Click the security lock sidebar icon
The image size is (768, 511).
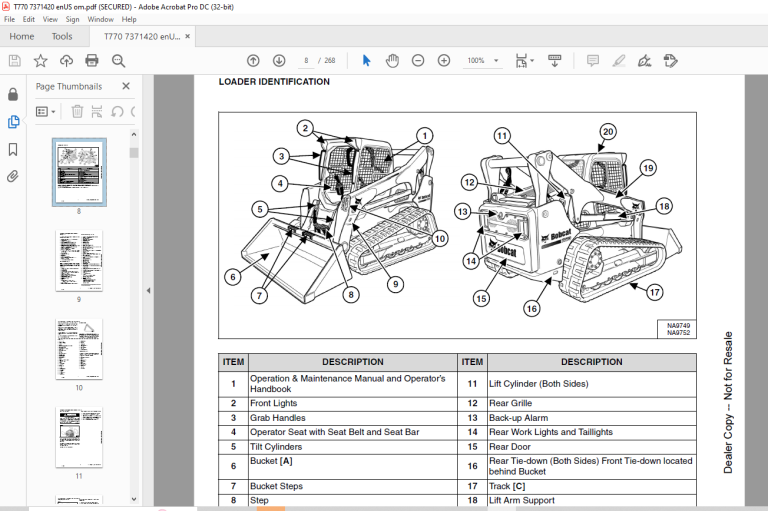click(13, 94)
